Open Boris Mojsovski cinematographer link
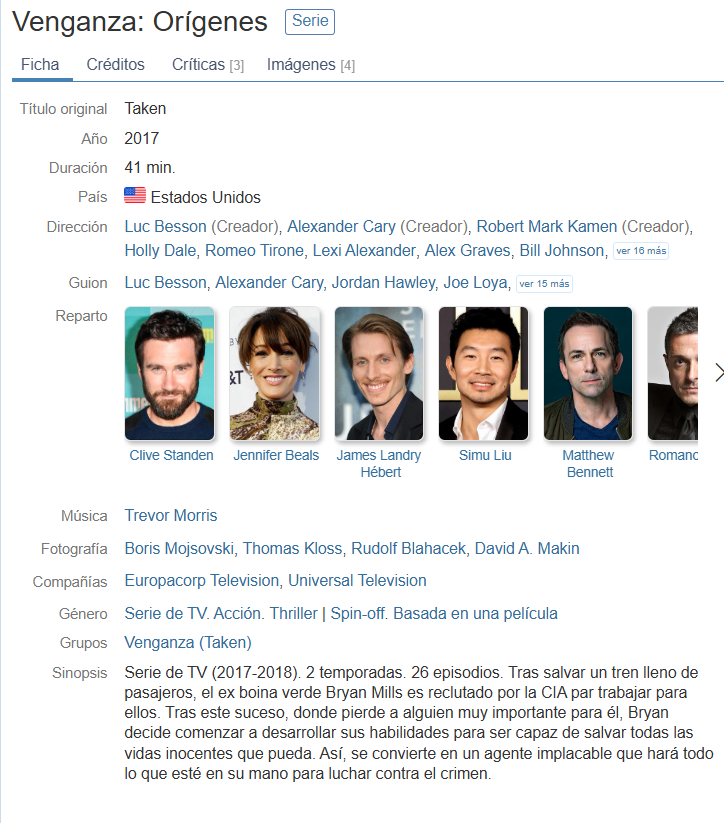 click(179, 548)
